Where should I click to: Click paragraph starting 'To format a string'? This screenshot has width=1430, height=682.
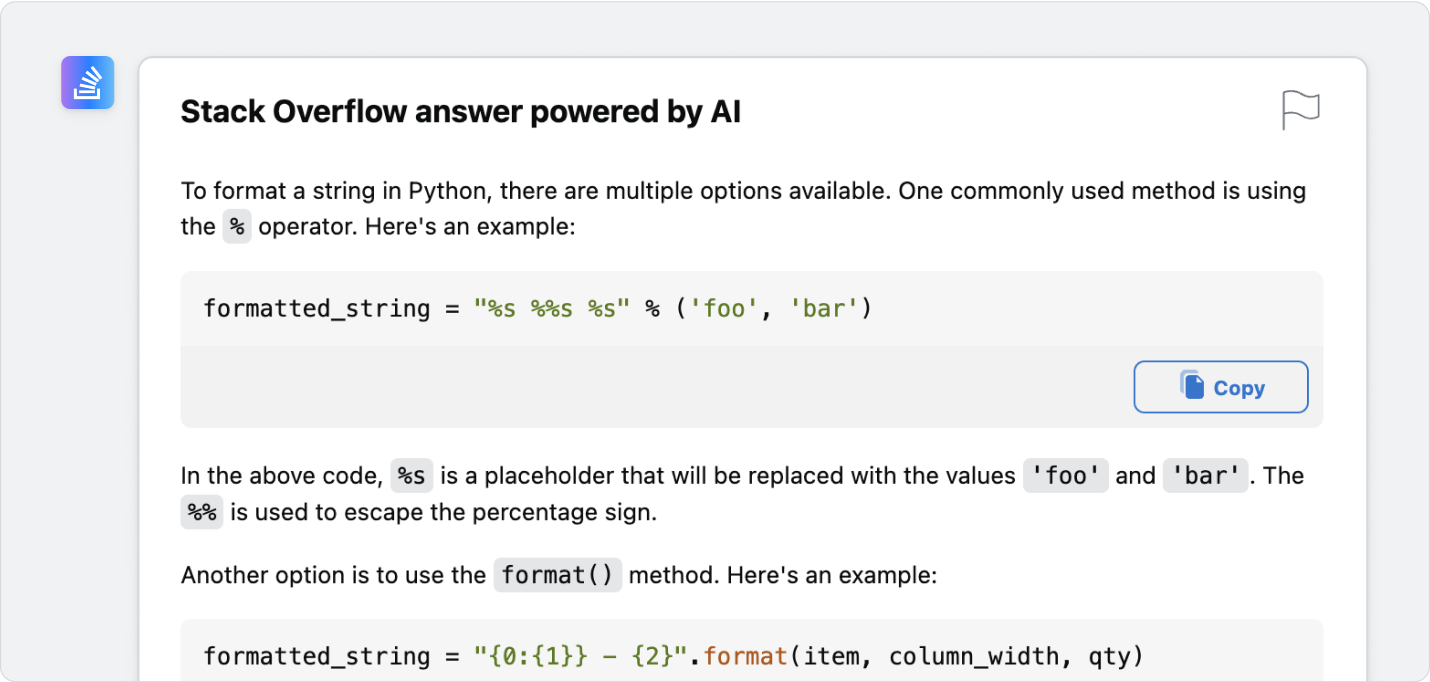tap(744, 209)
